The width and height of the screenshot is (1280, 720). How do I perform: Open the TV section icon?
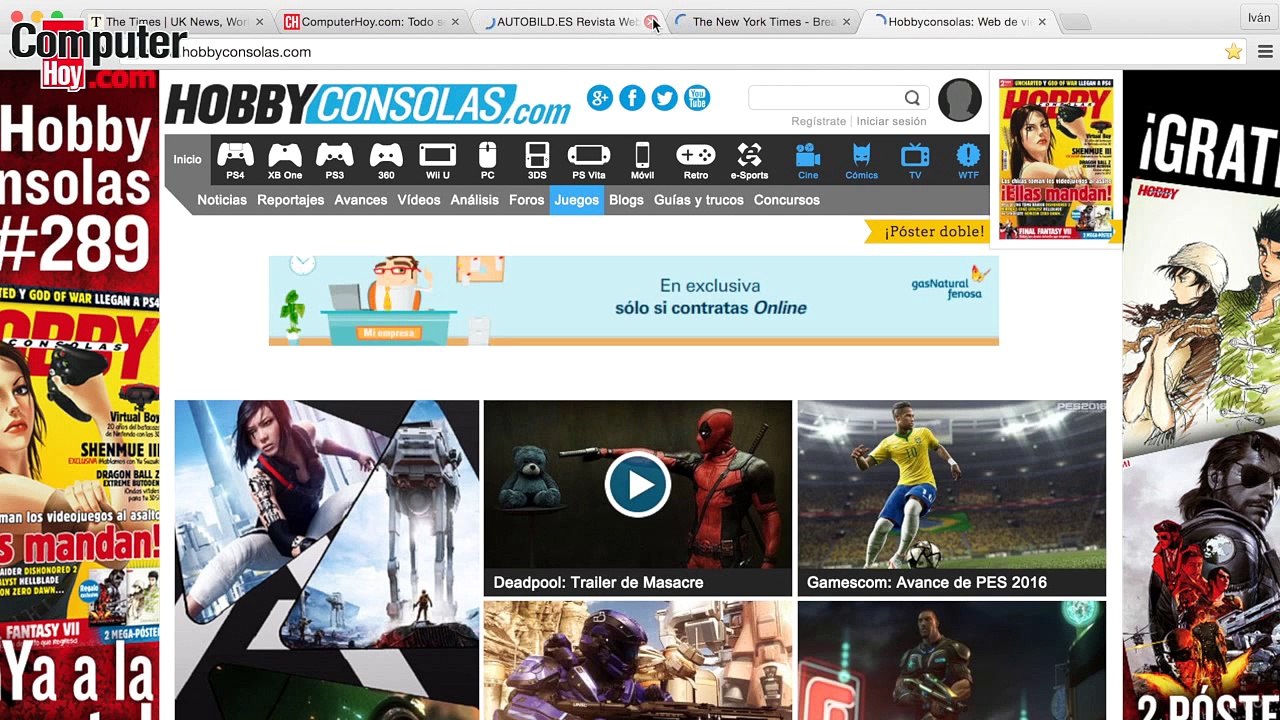pos(915,160)
